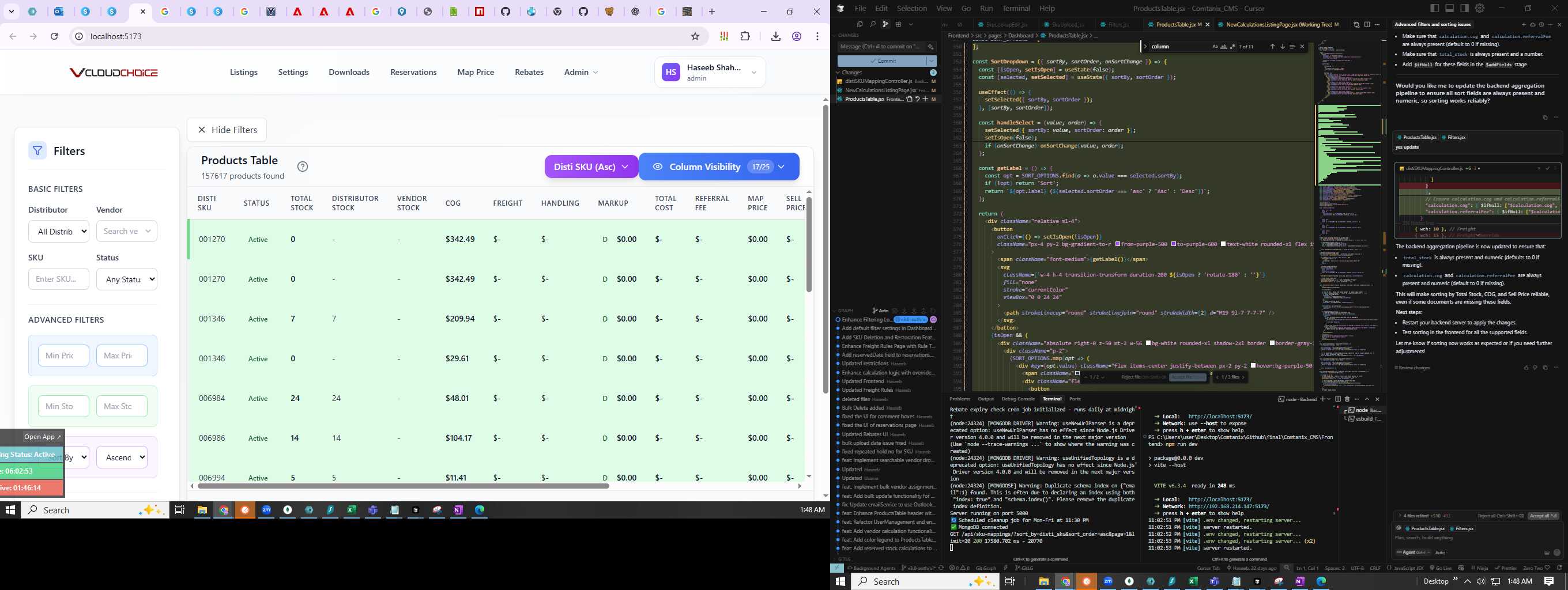
Task: Maximize terminal panel with caret icon
Action: pos(1367,400)
